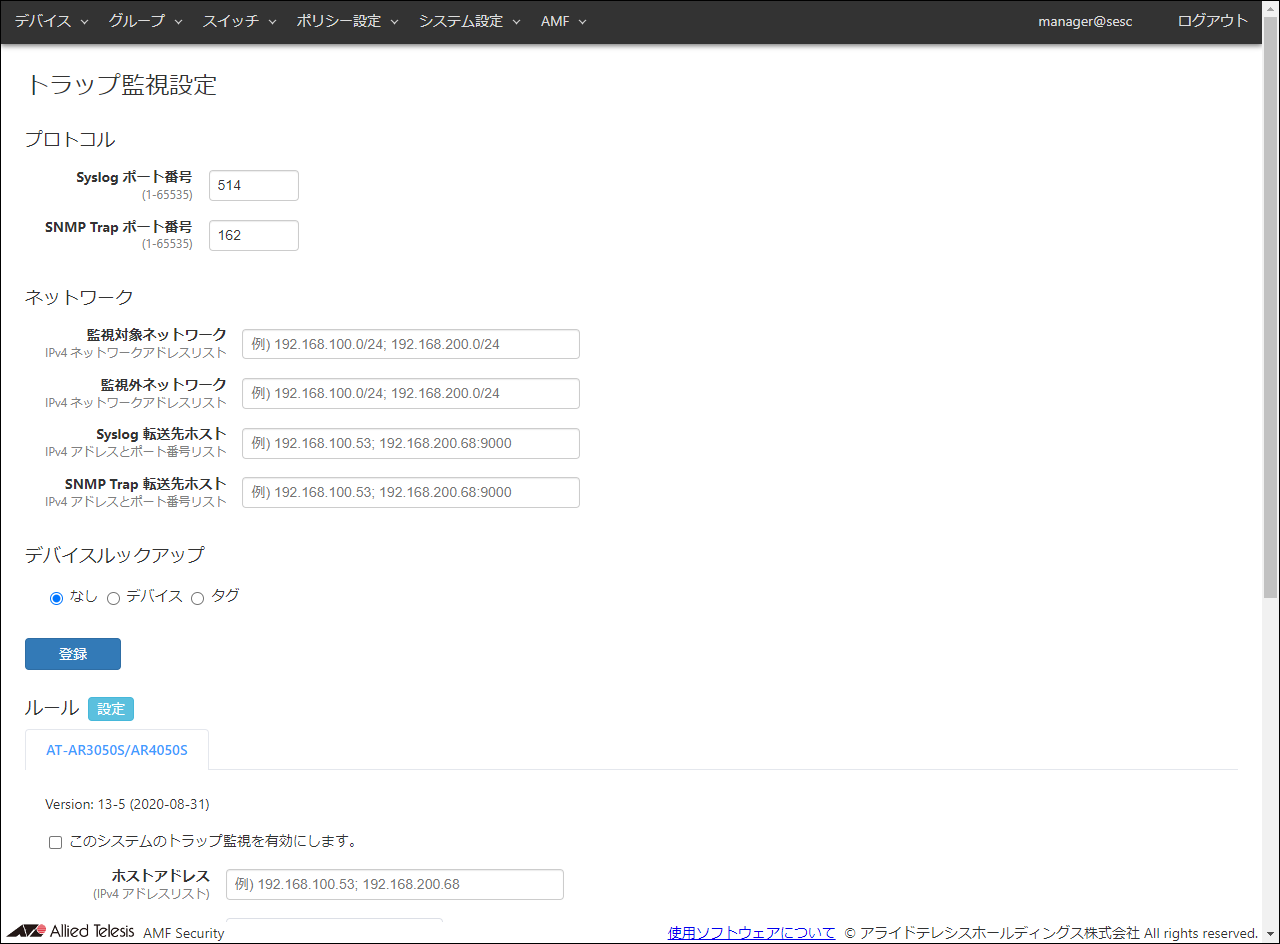Select the デバイス lookup radio button
Viewport: 1280px width, 944px height.
click(113, 598)
